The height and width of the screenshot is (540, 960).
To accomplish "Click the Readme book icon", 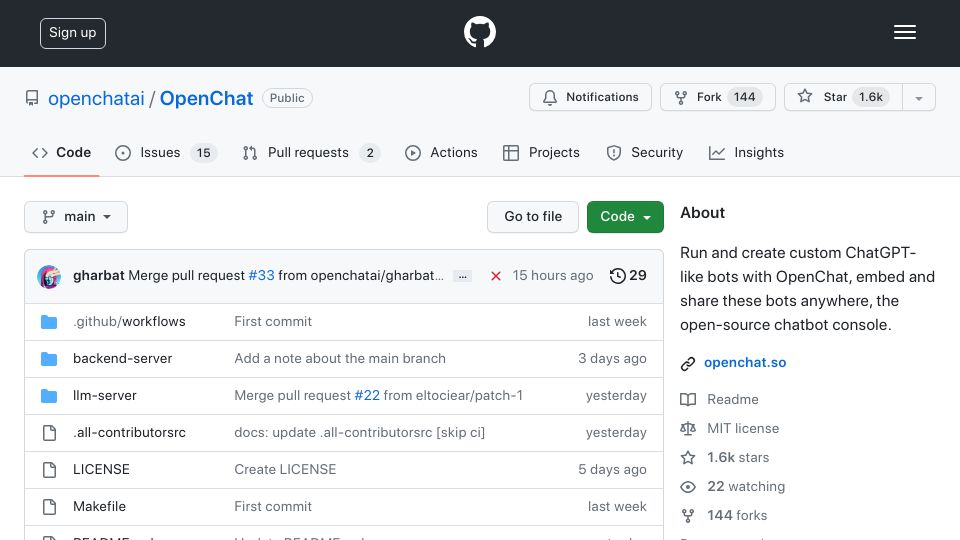I will 688,400.
